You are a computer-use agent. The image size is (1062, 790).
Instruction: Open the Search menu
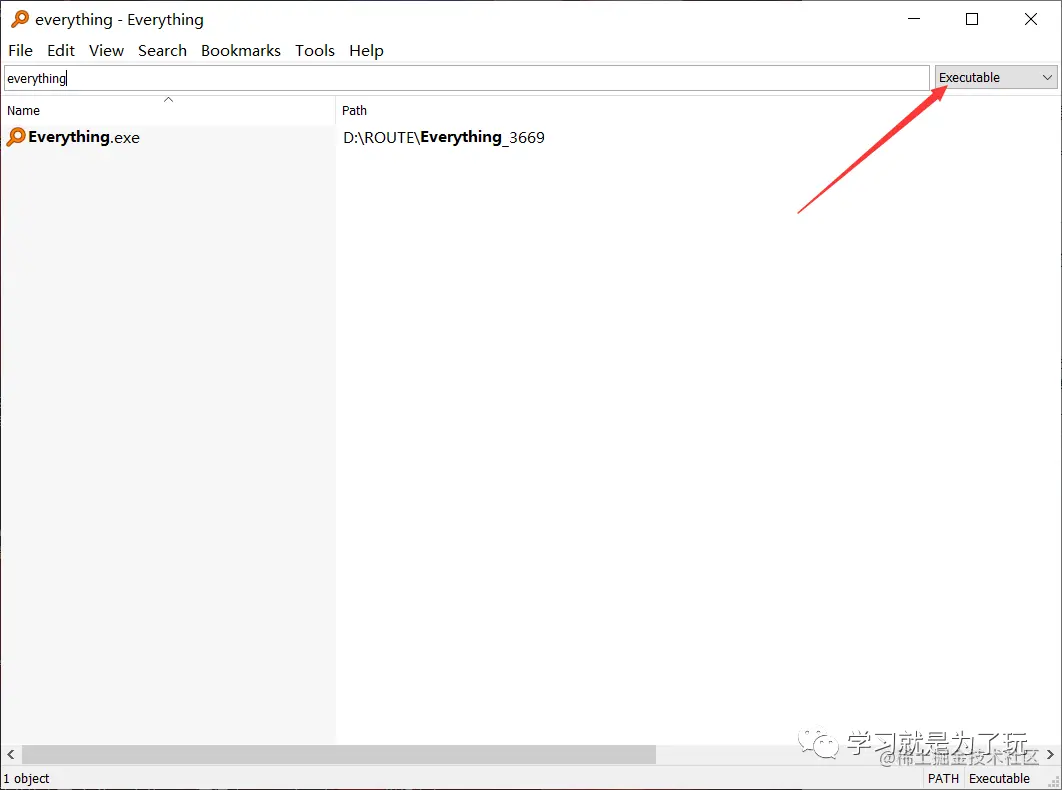click(x=163, y=50)
